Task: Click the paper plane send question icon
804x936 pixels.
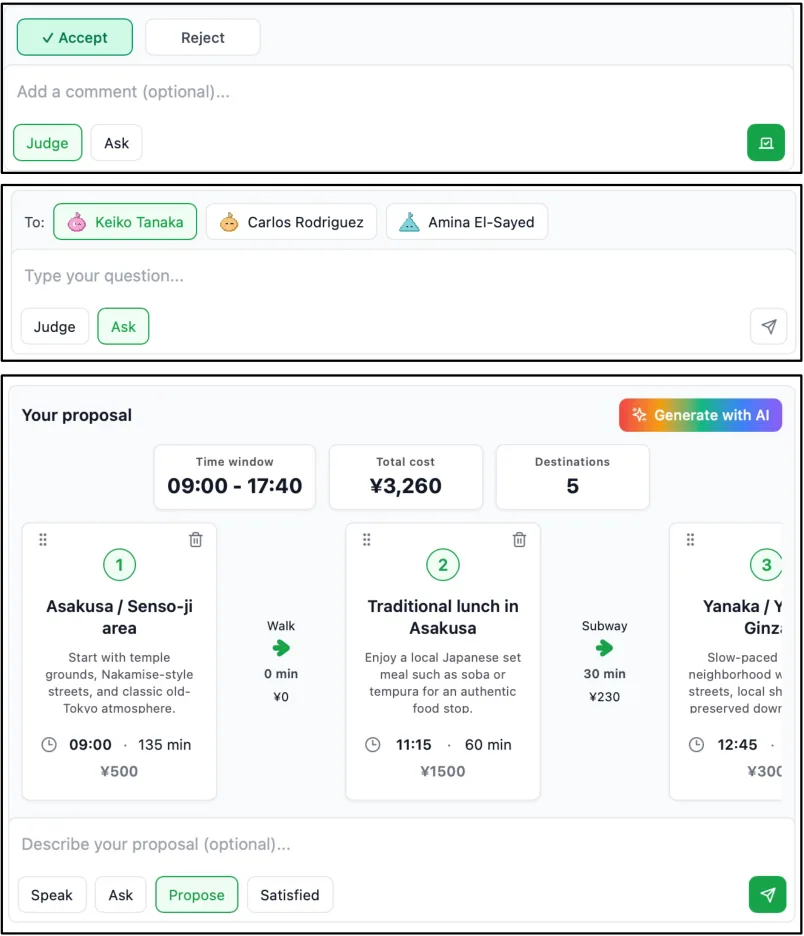Action: click(x=768, y=327)
